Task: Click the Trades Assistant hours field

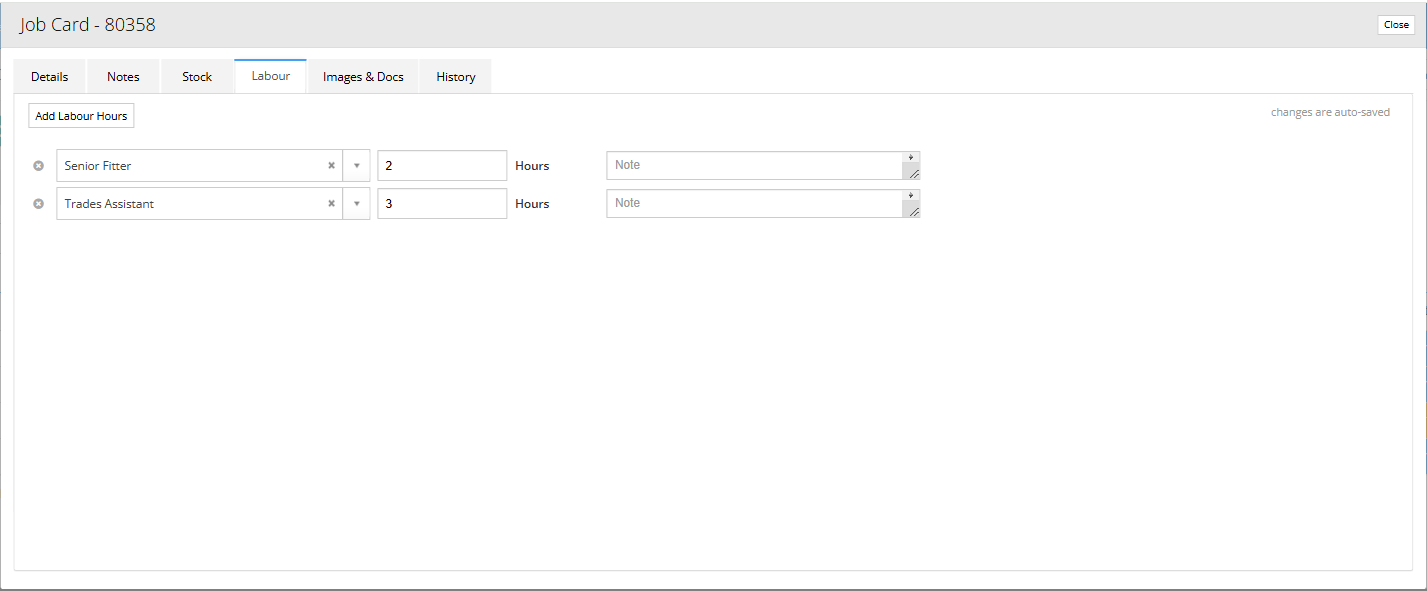Action: click(x=441, y=204)
